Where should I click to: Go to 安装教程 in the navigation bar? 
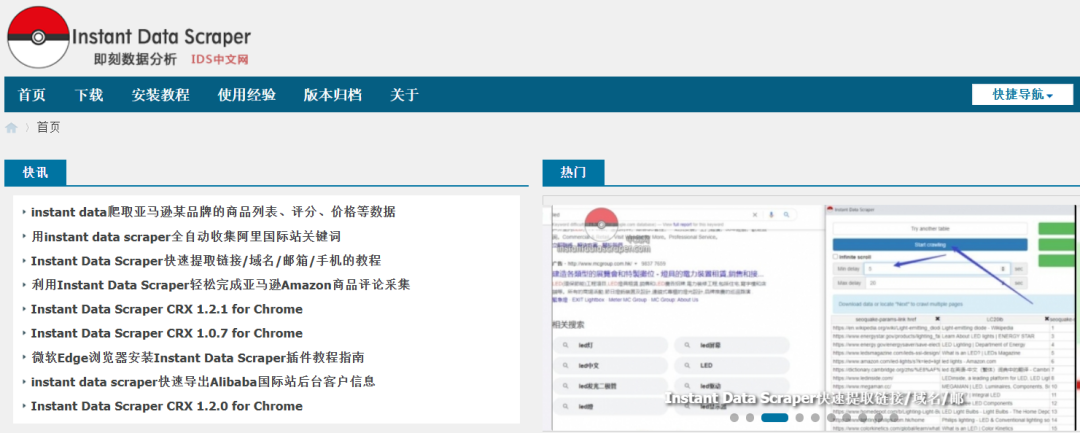coord(160,95)
